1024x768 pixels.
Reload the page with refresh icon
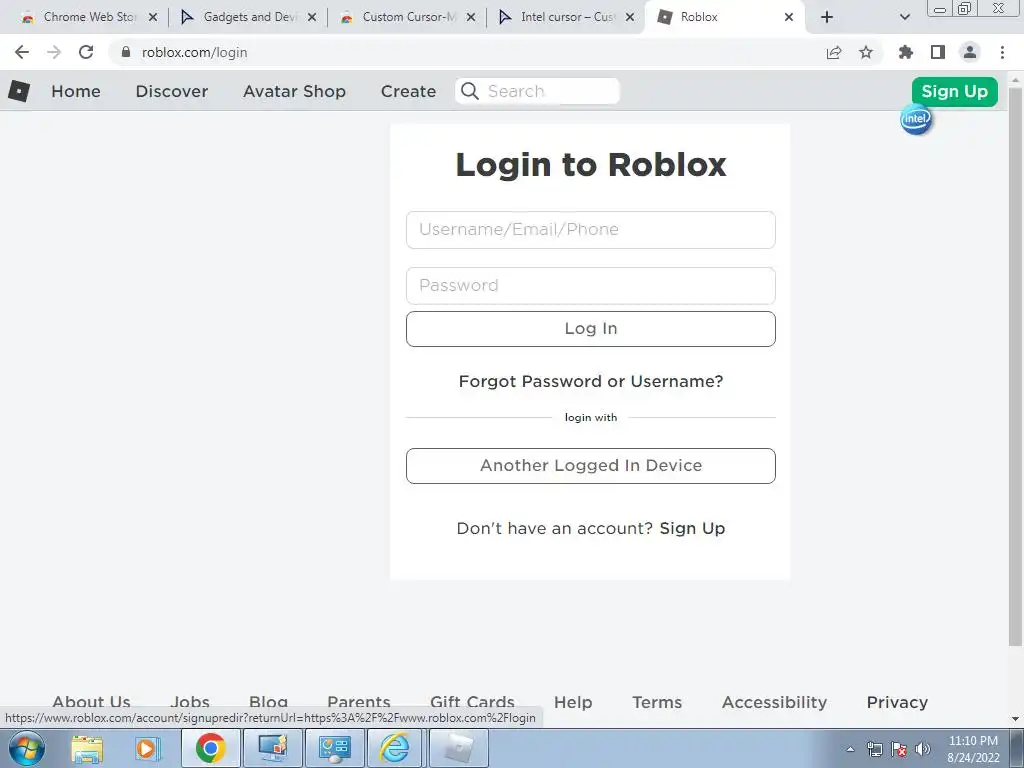(x=86, y=52)
